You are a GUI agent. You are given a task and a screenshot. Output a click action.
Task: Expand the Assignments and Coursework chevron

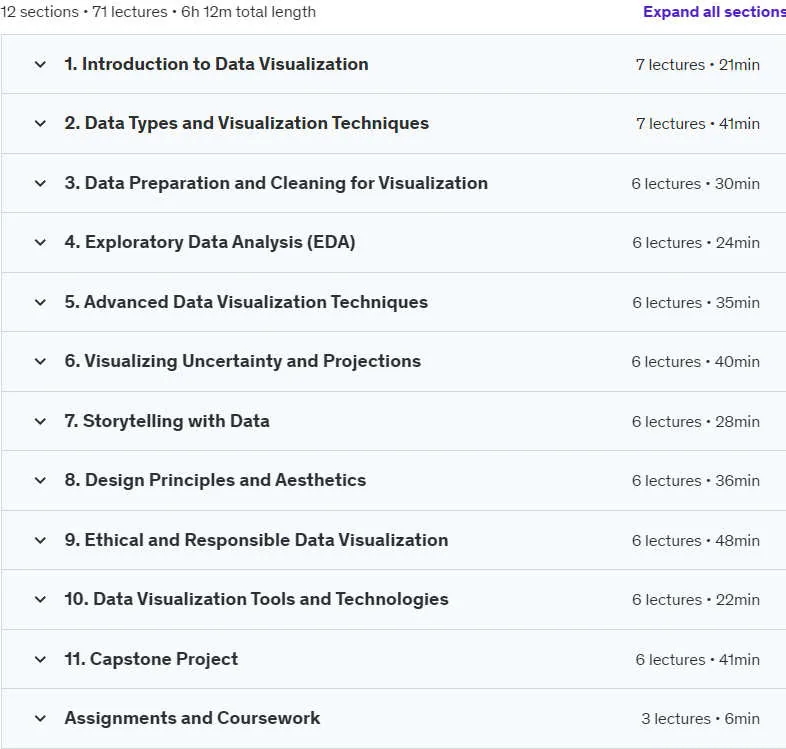tap(40, 718)
